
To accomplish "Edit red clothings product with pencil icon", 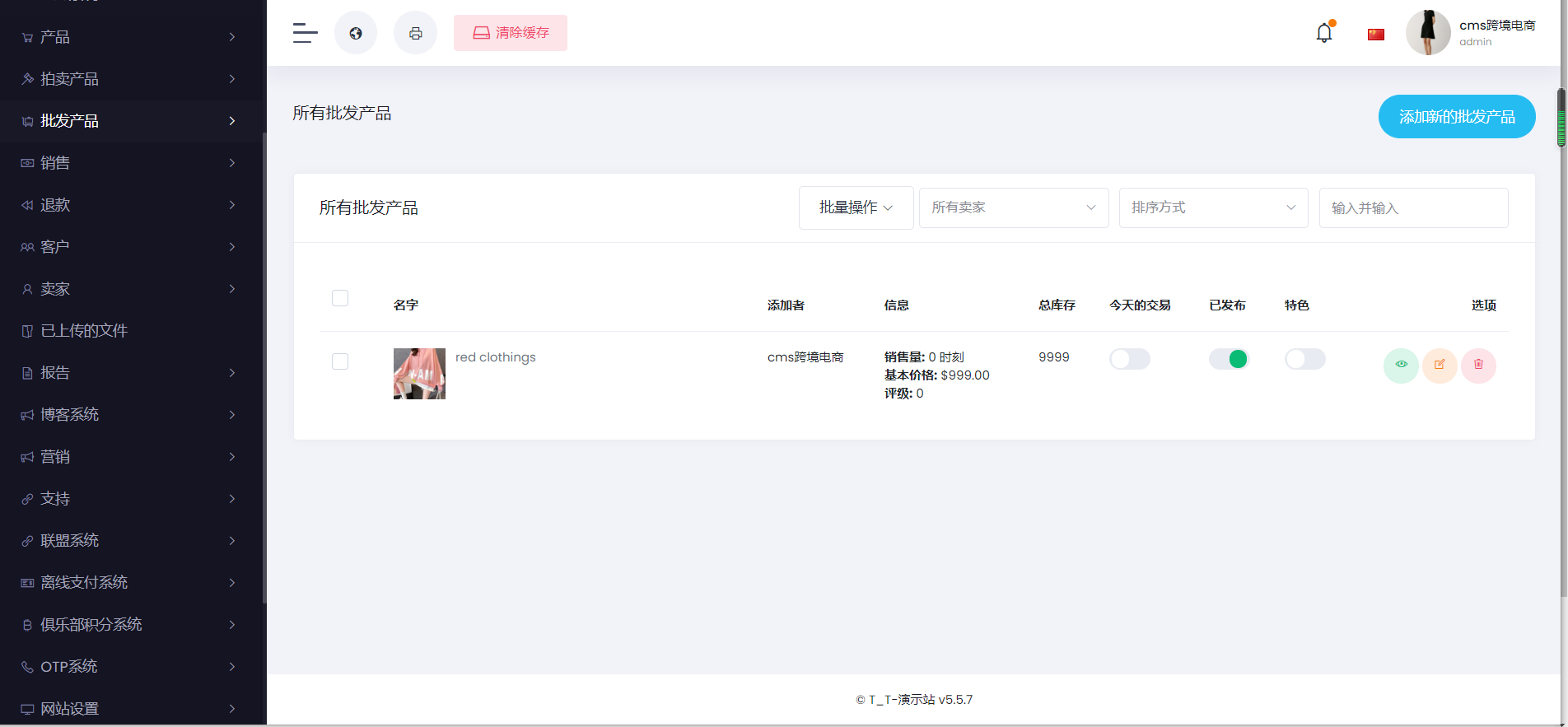I will 1440,365.
